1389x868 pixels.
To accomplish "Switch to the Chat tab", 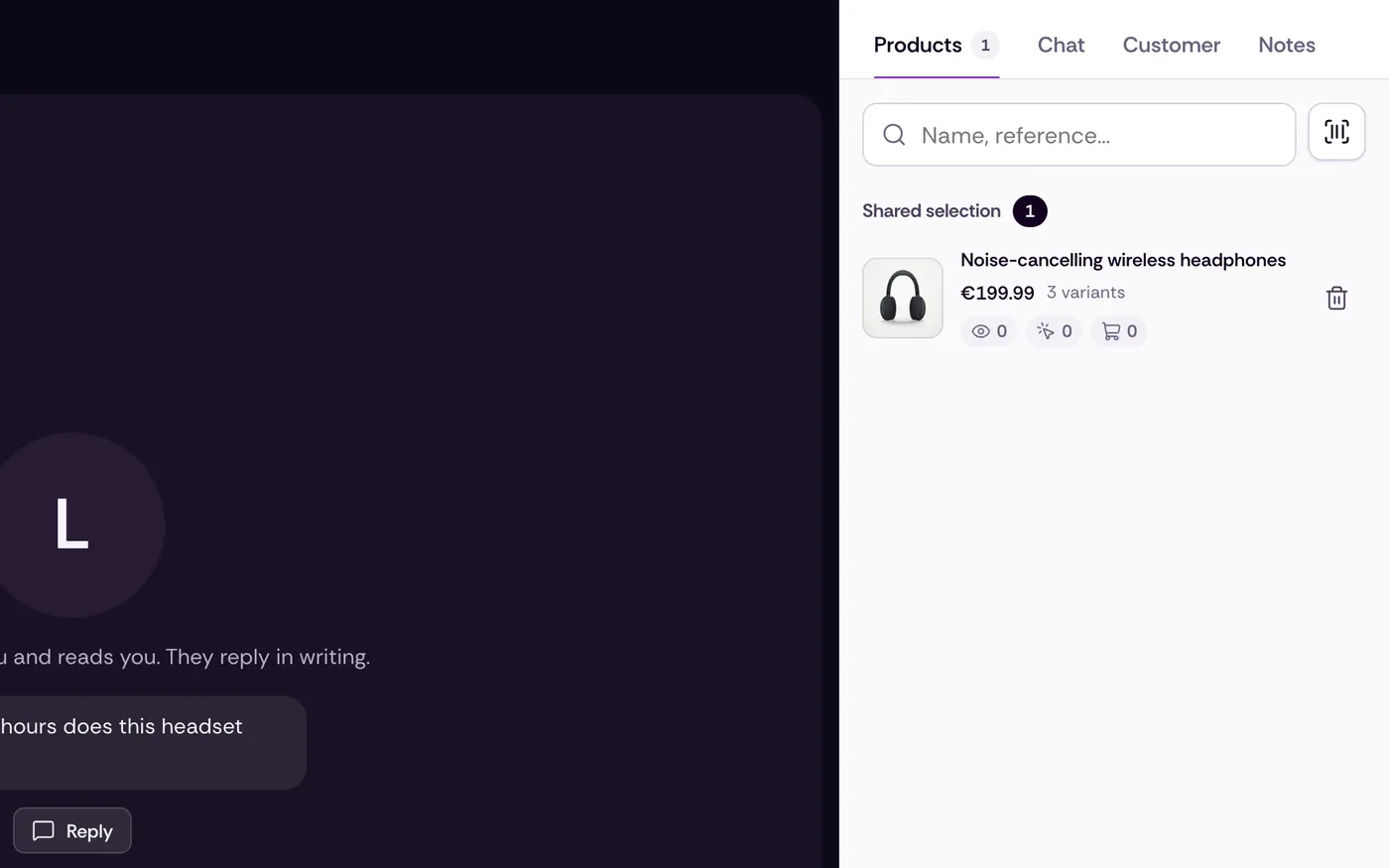I will 1061,45.
